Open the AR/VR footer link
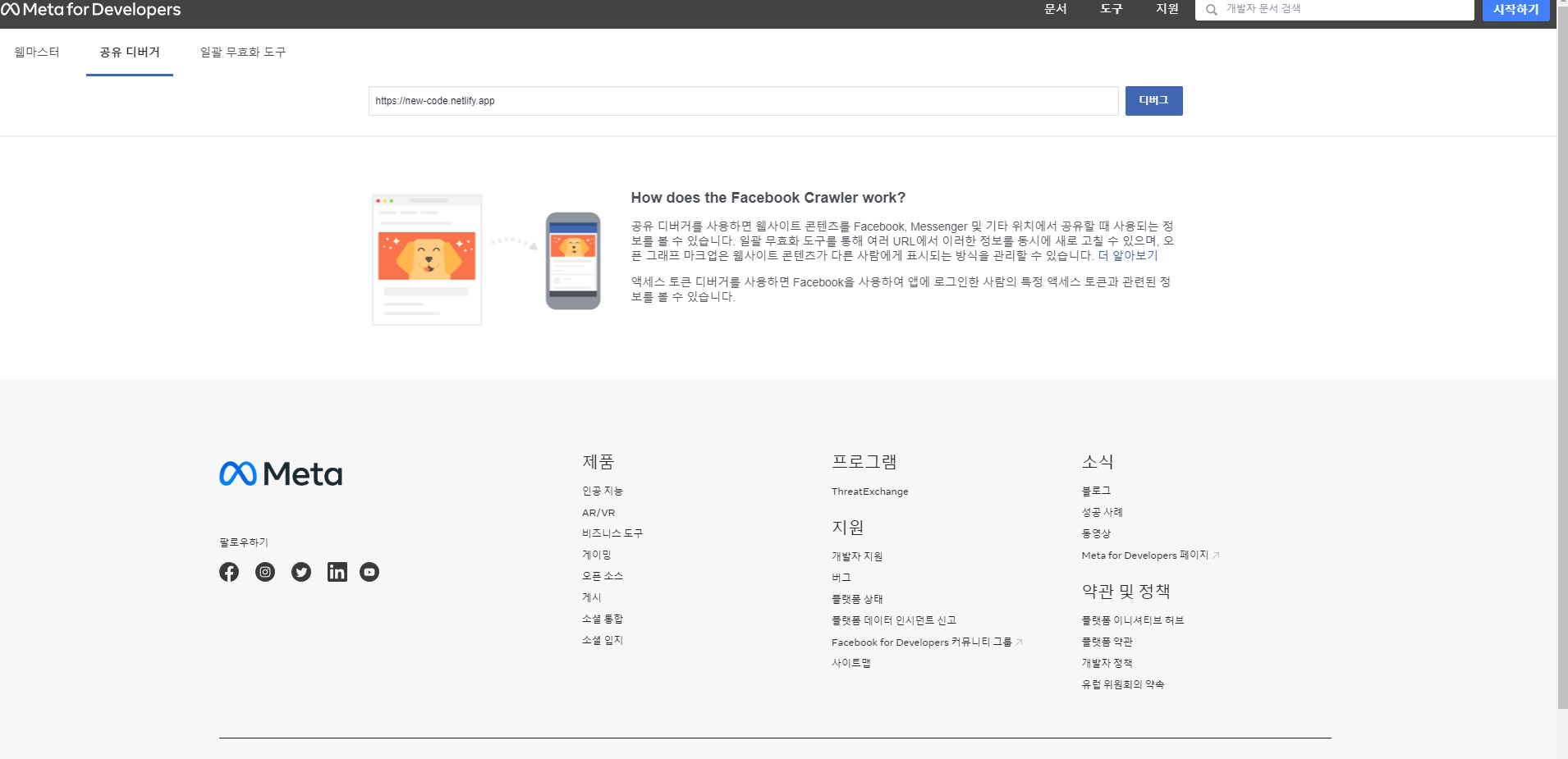1568x759 pixels. coord(598,512)
